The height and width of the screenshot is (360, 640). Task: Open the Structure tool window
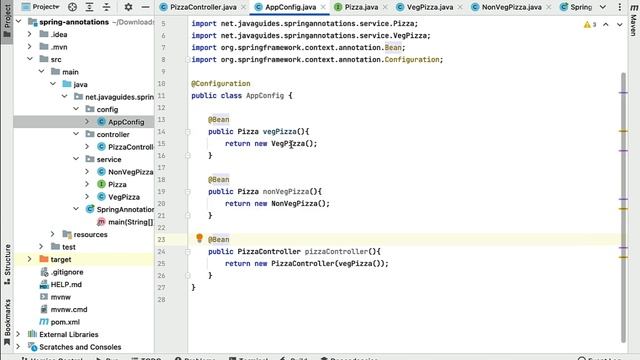pyautogui.click(x=7, y=264)
